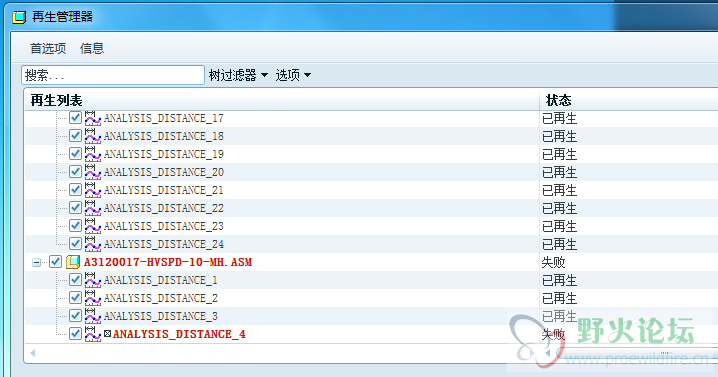Click the failure marker beside ANALYSIS_DISTANCE_4
718x377 pixels.
click(x=107, y=333)
